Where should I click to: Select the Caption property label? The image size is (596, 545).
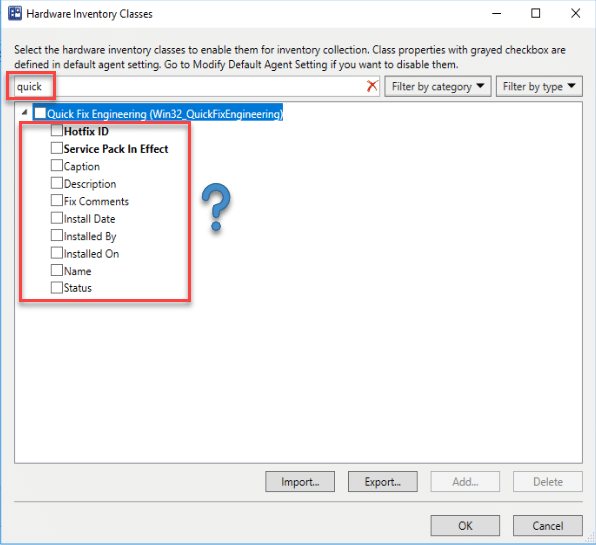(x=82, y=166)
